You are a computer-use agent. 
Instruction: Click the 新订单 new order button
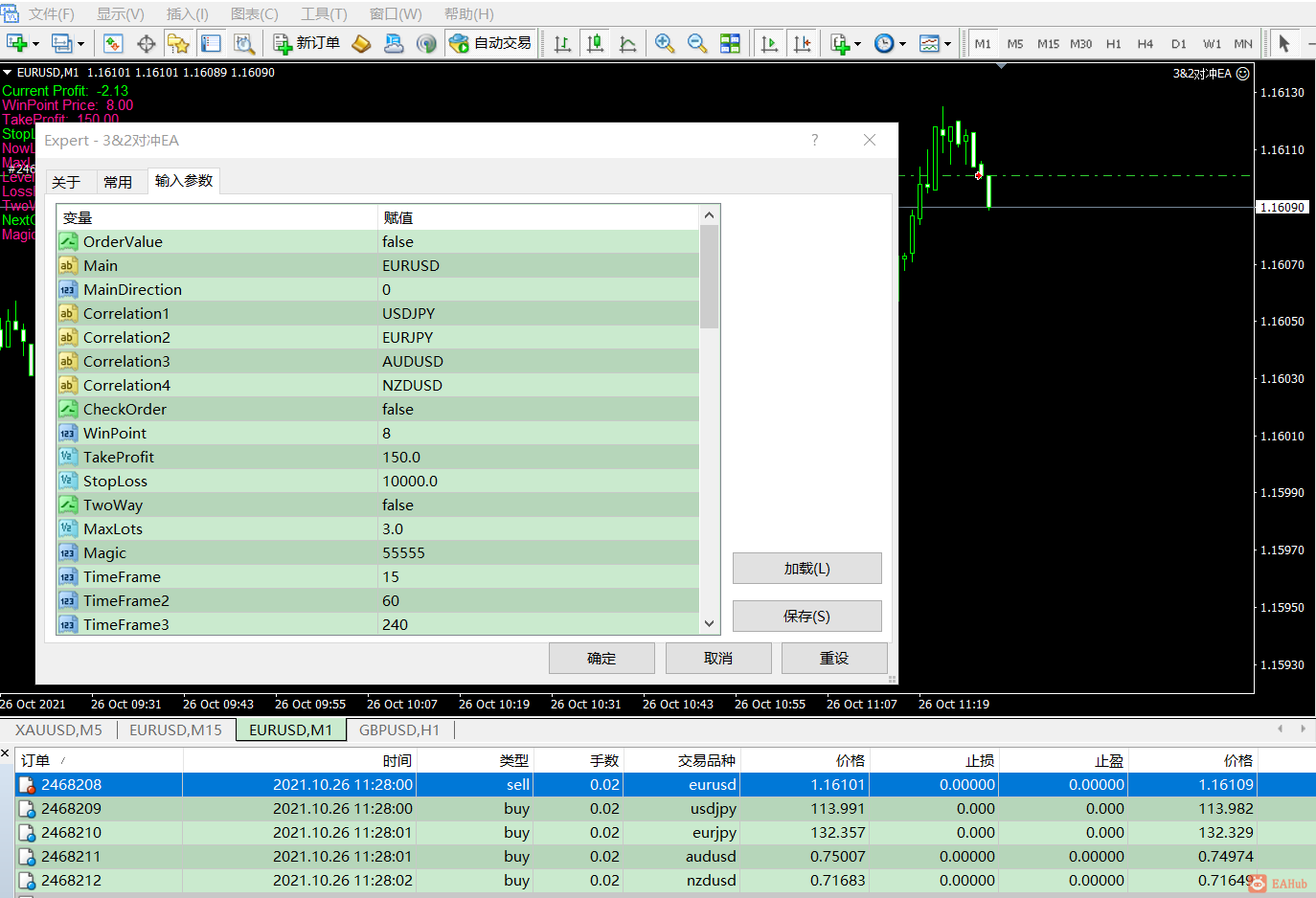[x=306, y=43]
